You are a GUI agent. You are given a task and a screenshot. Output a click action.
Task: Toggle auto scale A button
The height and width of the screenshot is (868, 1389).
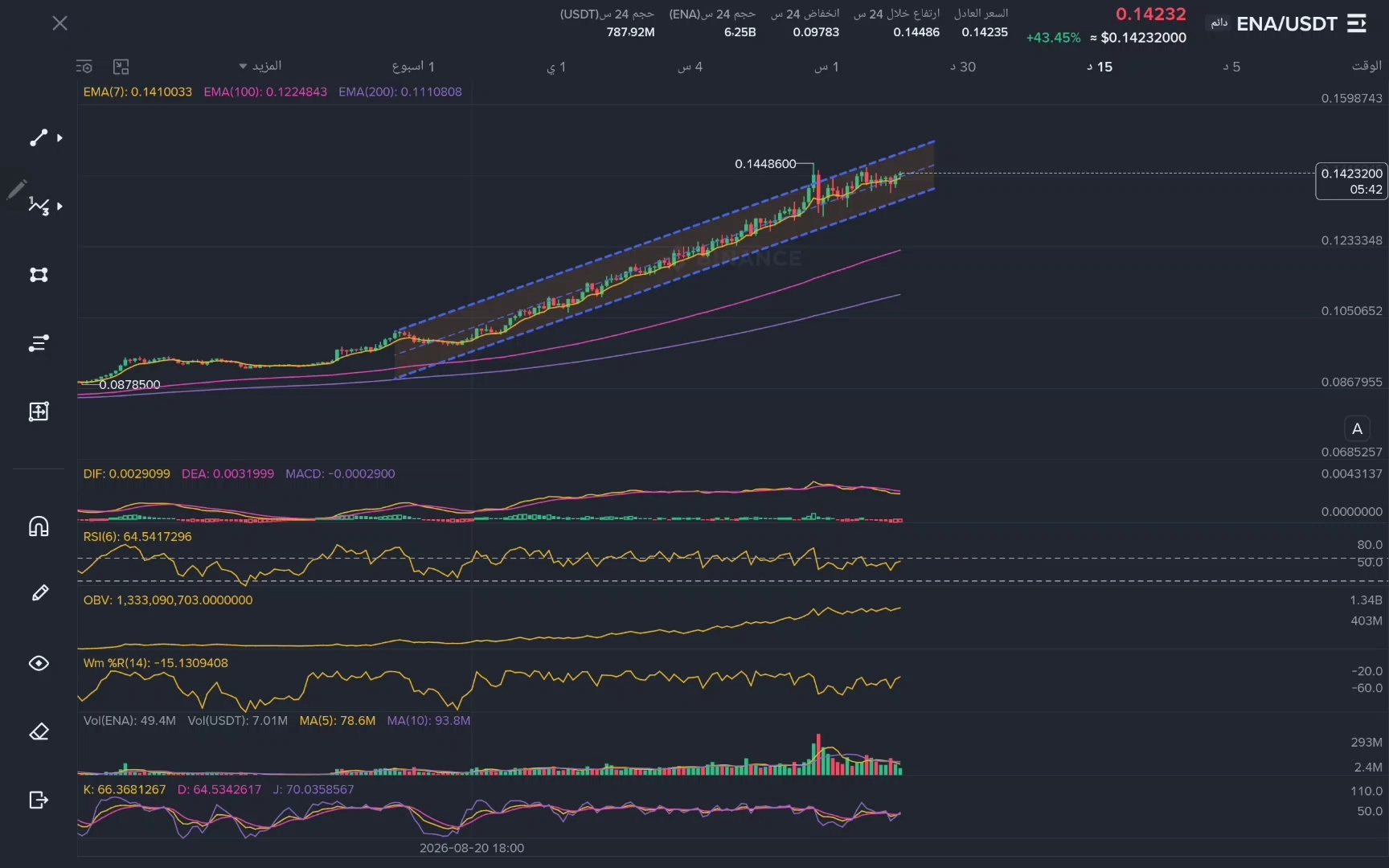[x=1357, y=428]
